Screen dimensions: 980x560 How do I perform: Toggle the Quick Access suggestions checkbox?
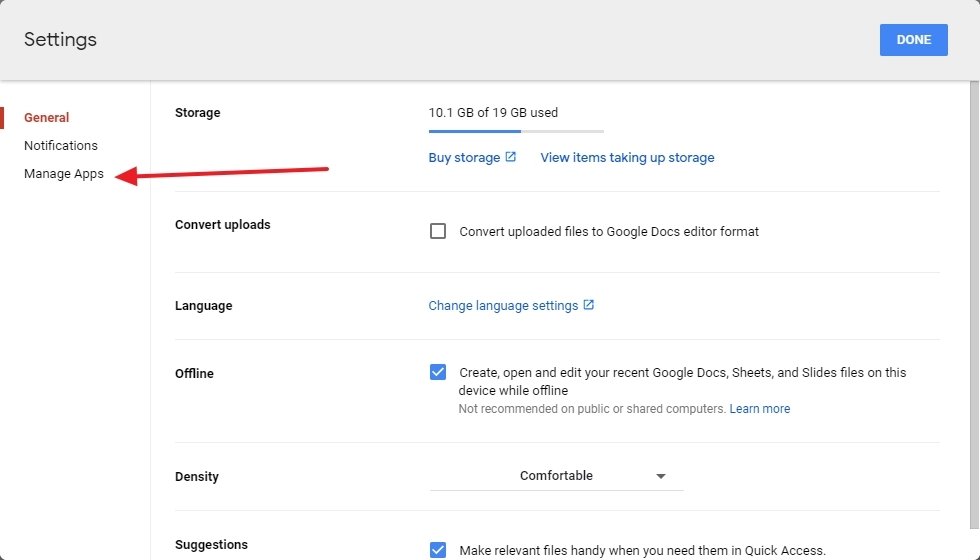point(438,550)
